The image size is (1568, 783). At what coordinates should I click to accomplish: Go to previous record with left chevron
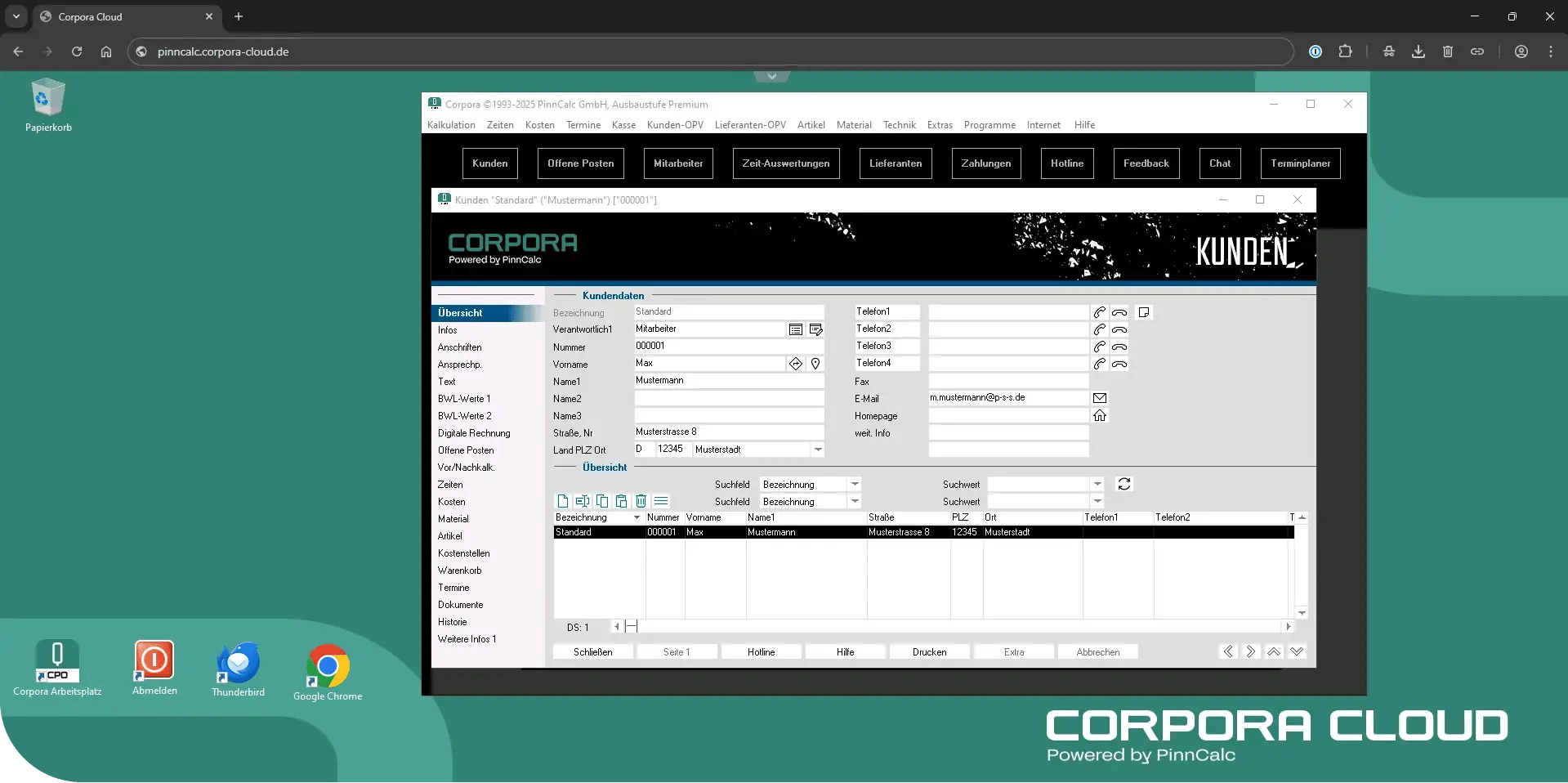pyautogui.click(x=1228, y=651)
